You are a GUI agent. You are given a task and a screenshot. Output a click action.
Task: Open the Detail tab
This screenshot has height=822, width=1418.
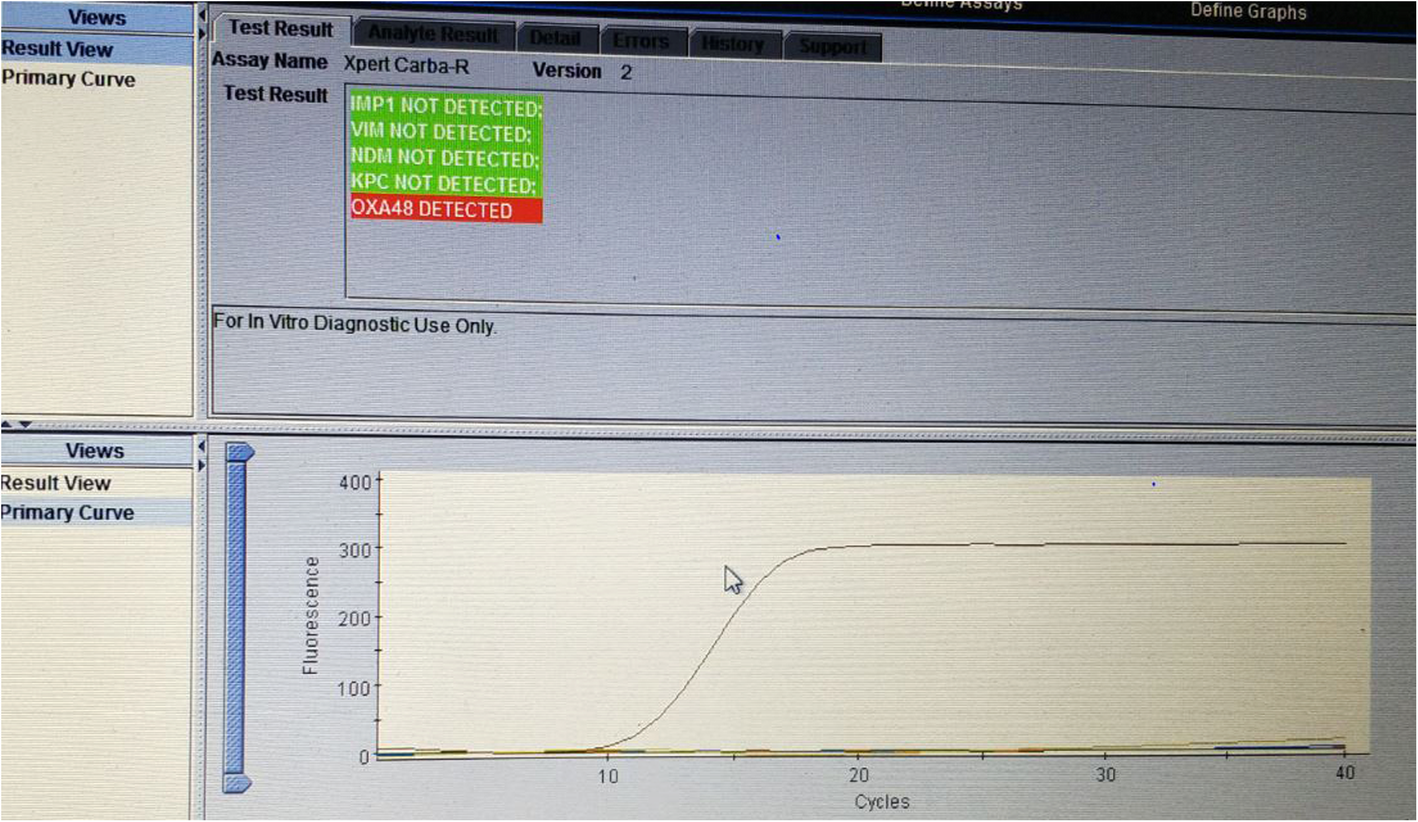click(x=557, y=39)
